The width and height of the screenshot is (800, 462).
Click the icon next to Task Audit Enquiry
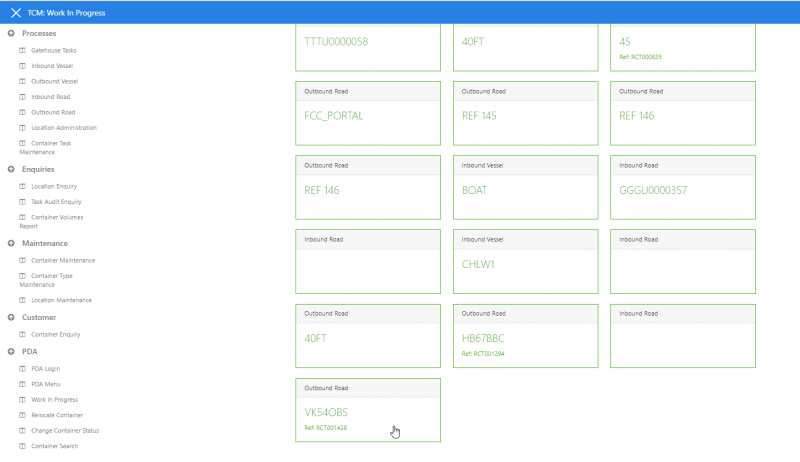point(22,202)
